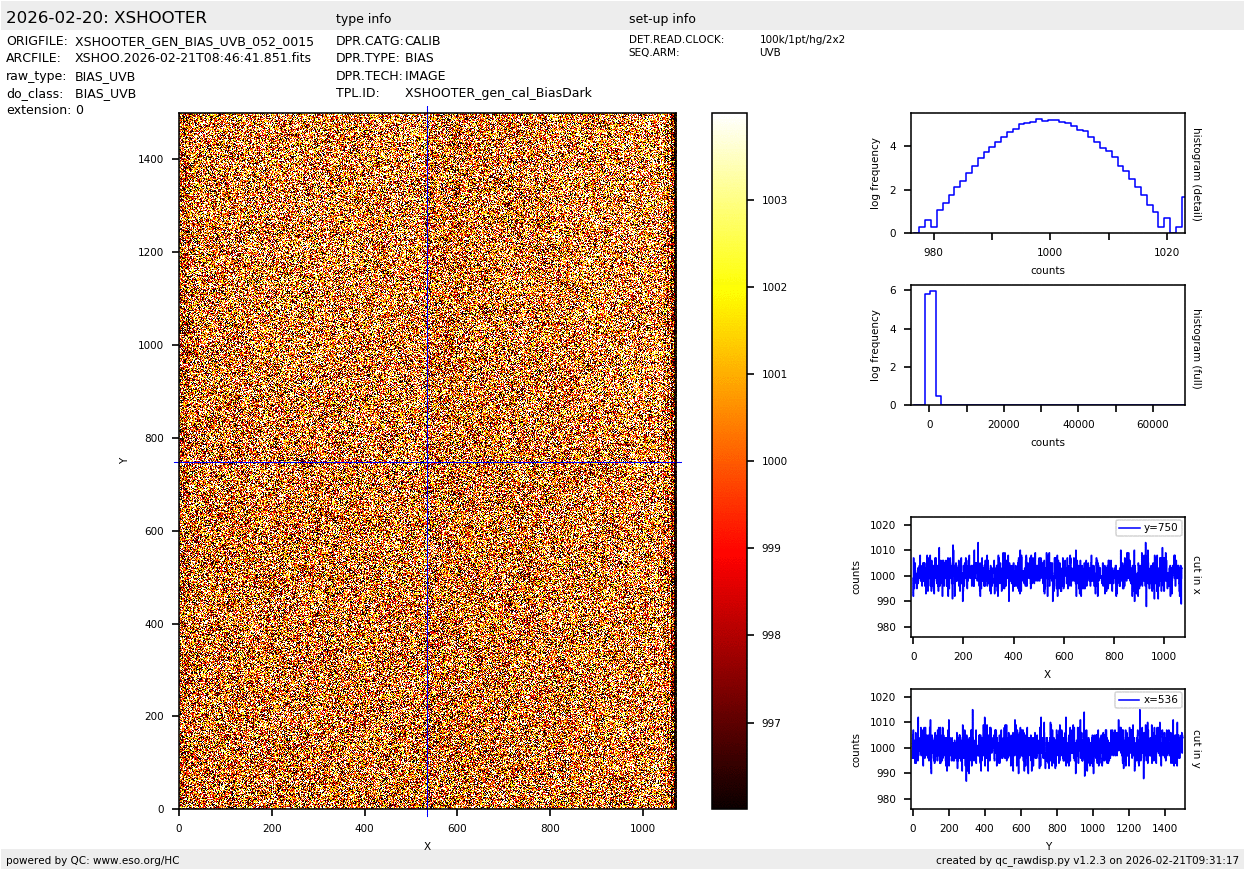
Task: Click the DPR.CATG CALIB value
Action: (x=422, y=42)
